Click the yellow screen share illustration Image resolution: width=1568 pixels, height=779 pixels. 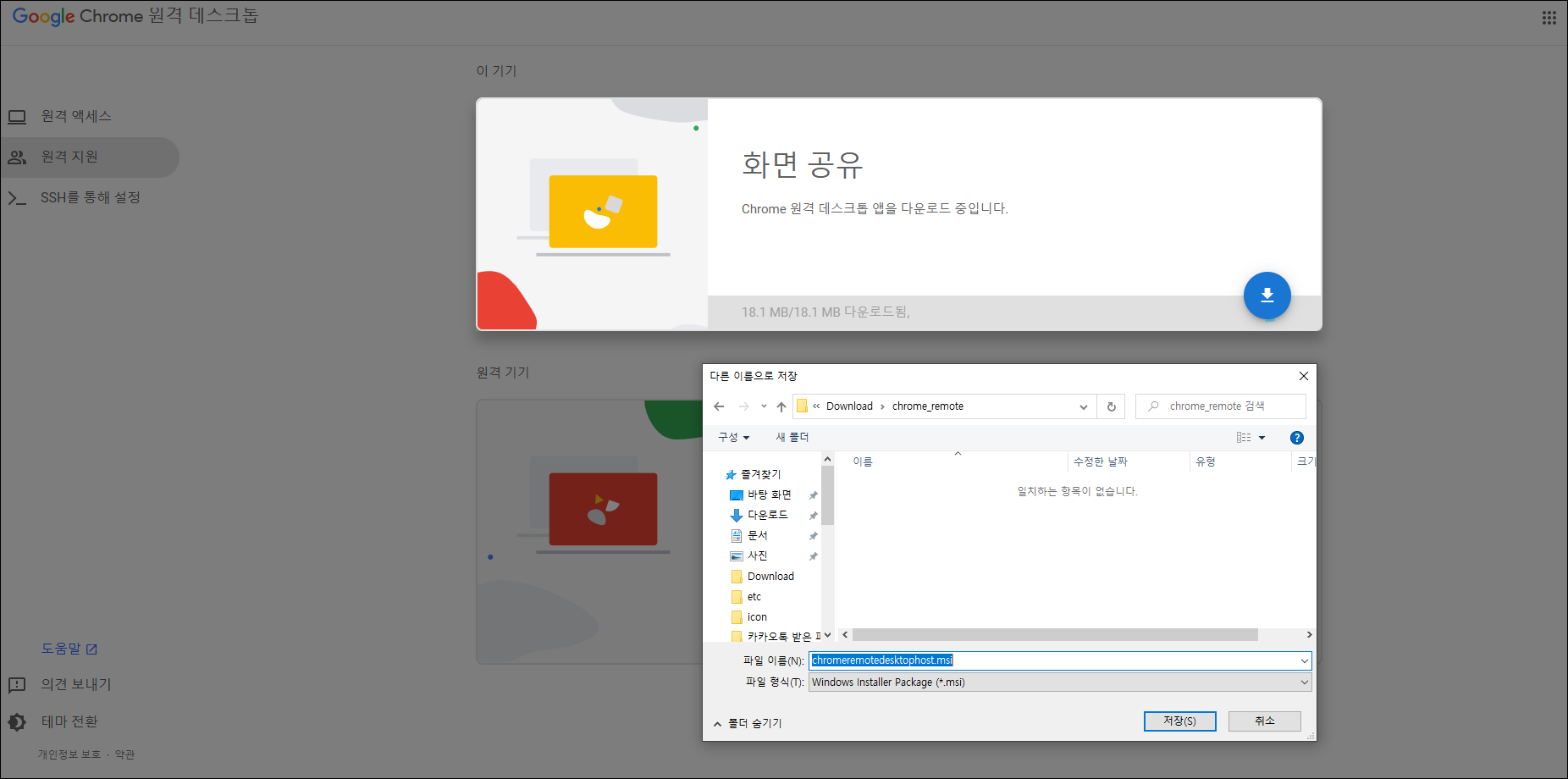click(602, 212)
